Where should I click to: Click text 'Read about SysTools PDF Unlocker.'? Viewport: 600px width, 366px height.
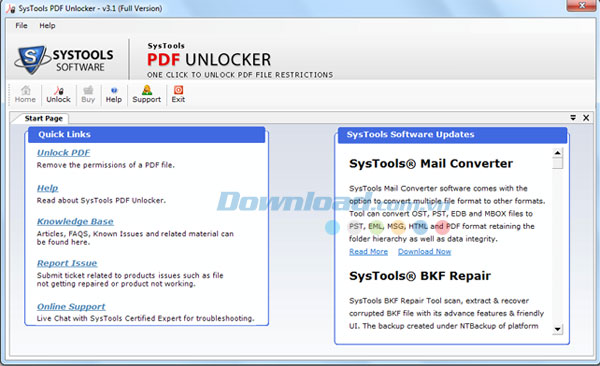click(101, 200)
